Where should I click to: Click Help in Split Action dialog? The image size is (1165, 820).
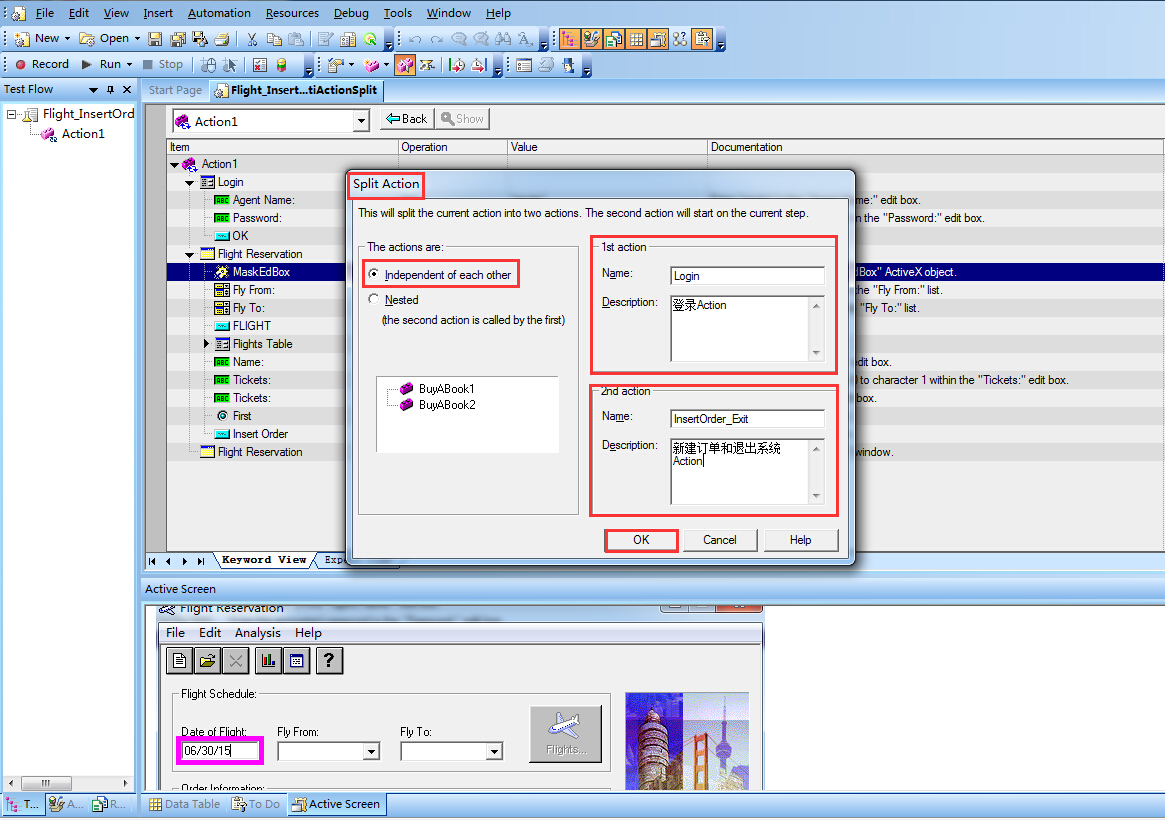coord(800,540)
